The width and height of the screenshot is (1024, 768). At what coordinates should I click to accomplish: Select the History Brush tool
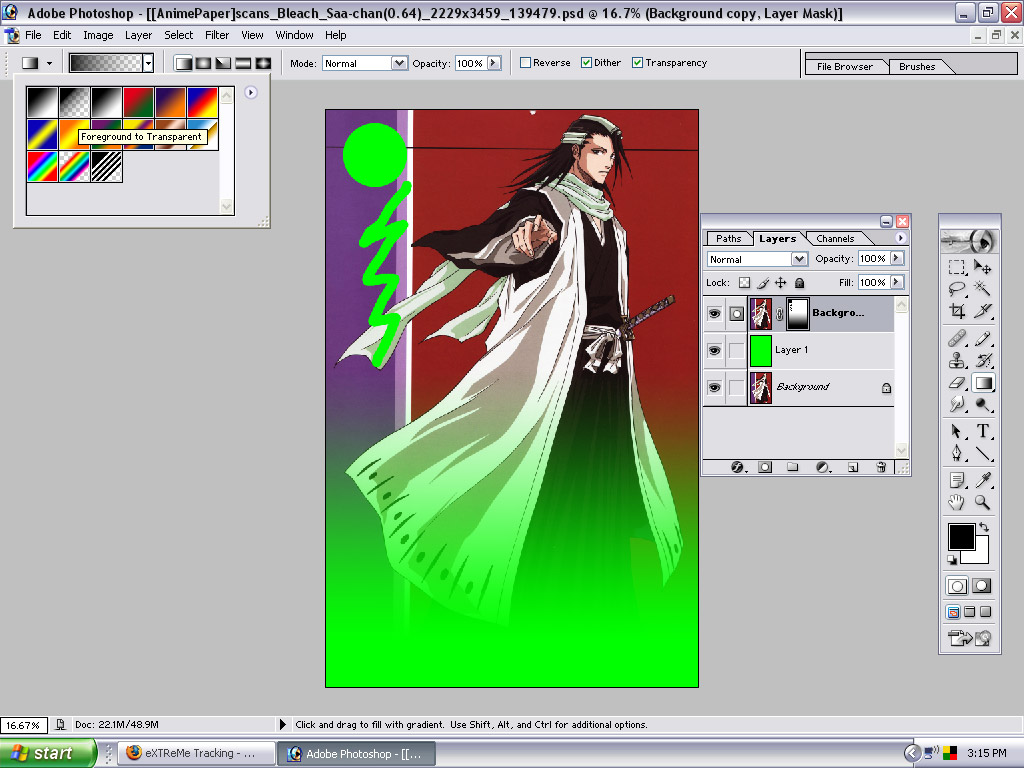[982, 360]
